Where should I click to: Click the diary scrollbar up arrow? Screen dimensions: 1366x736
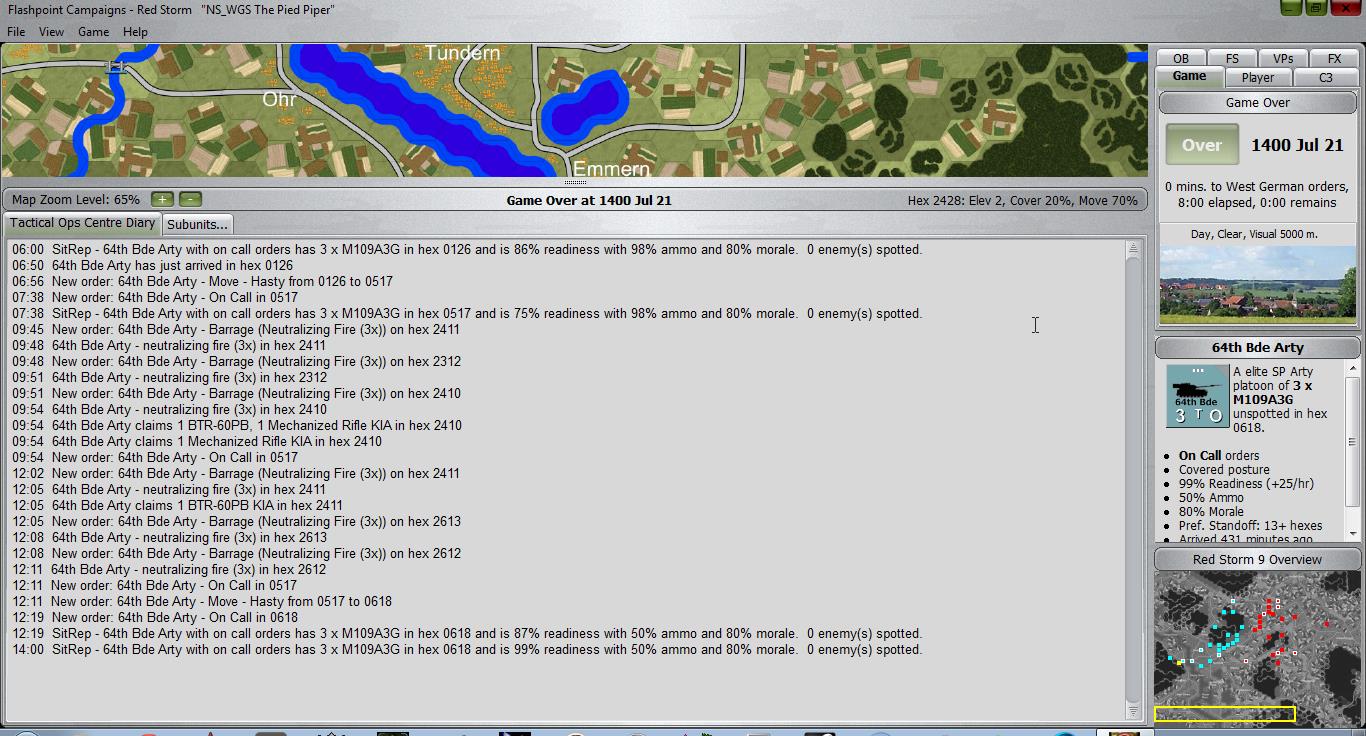pyautogui.click(x=1133, y=248)
